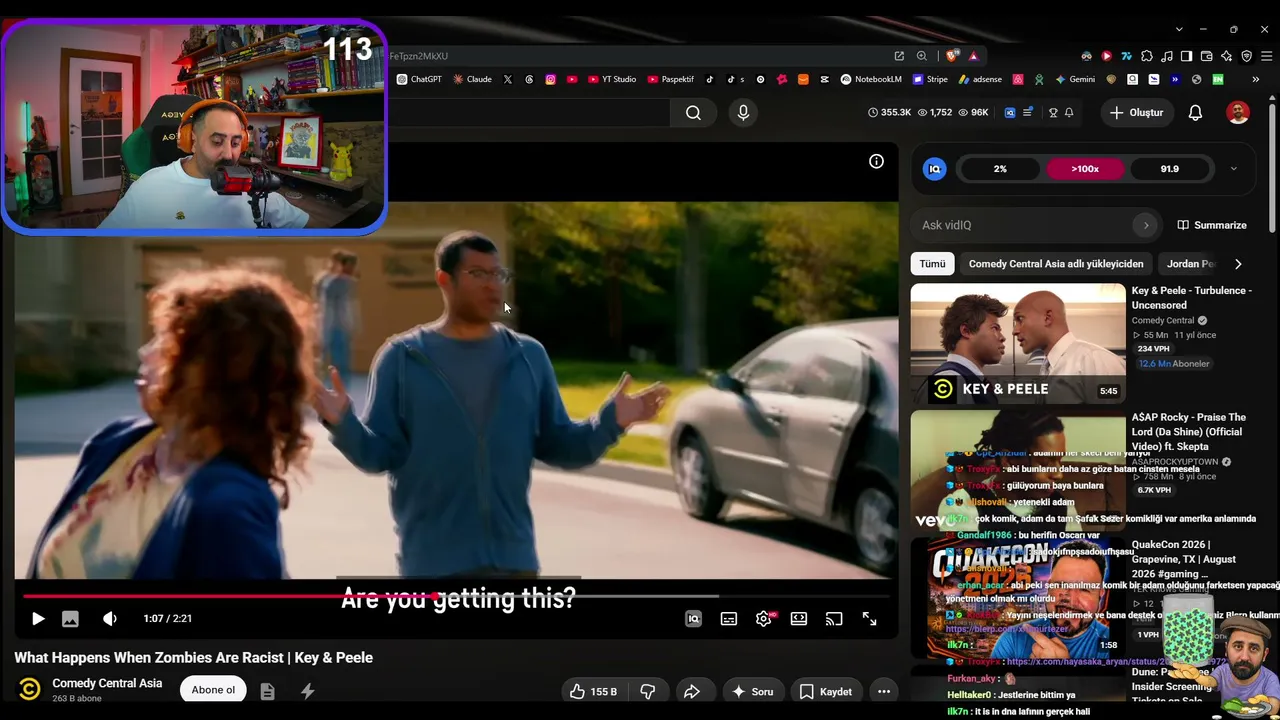This screenshot has height=720, width=1280.
Task: Open the Paspektif bookmark
Action: point(671,79)
